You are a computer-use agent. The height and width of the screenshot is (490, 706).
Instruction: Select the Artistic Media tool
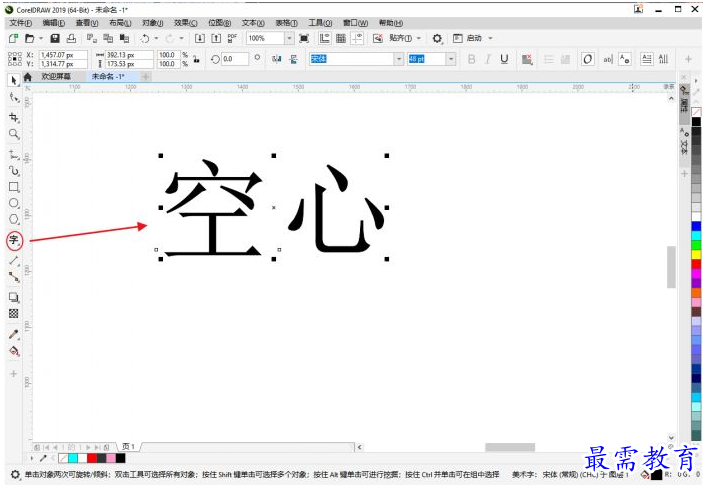(x=14, y=171)
